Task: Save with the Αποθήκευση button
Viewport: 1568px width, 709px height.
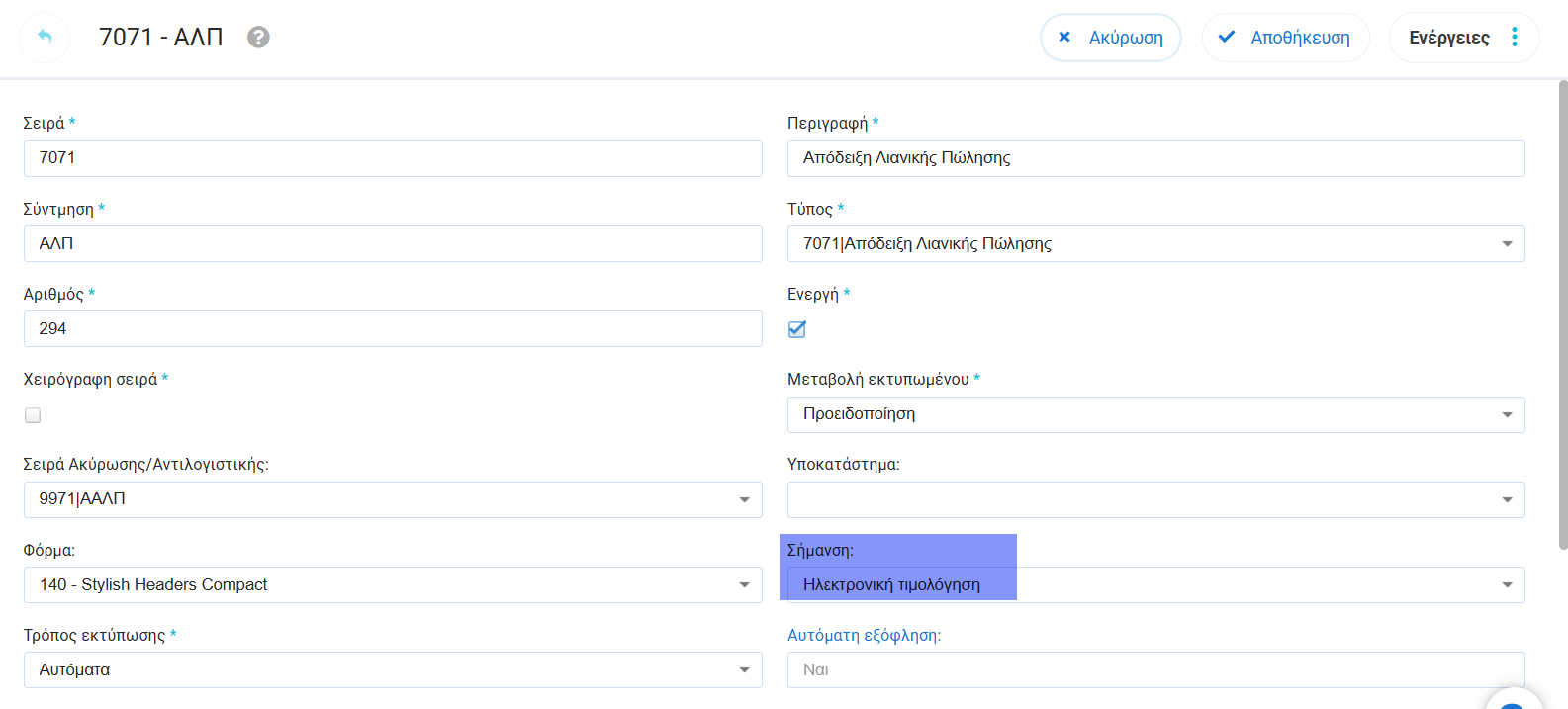Action: (x=1285, y=38)
